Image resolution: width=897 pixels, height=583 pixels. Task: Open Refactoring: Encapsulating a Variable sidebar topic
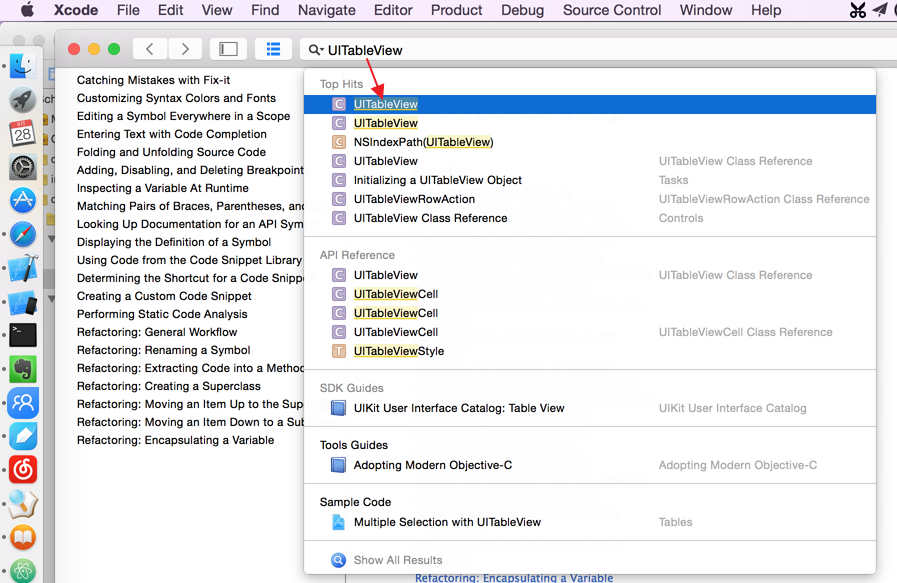pos(176,441)
